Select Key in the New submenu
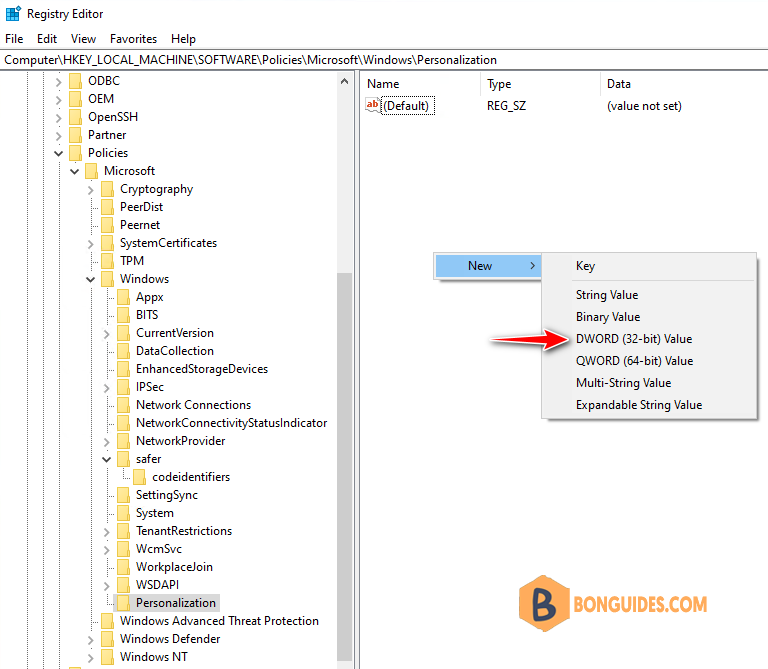The height and width of the screenshot is (669, 768). coord(585,266)
